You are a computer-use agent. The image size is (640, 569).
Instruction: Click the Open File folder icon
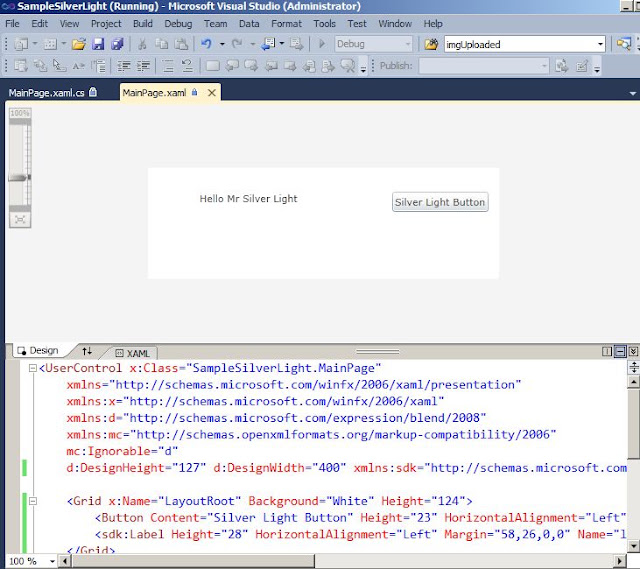(79, 44)
